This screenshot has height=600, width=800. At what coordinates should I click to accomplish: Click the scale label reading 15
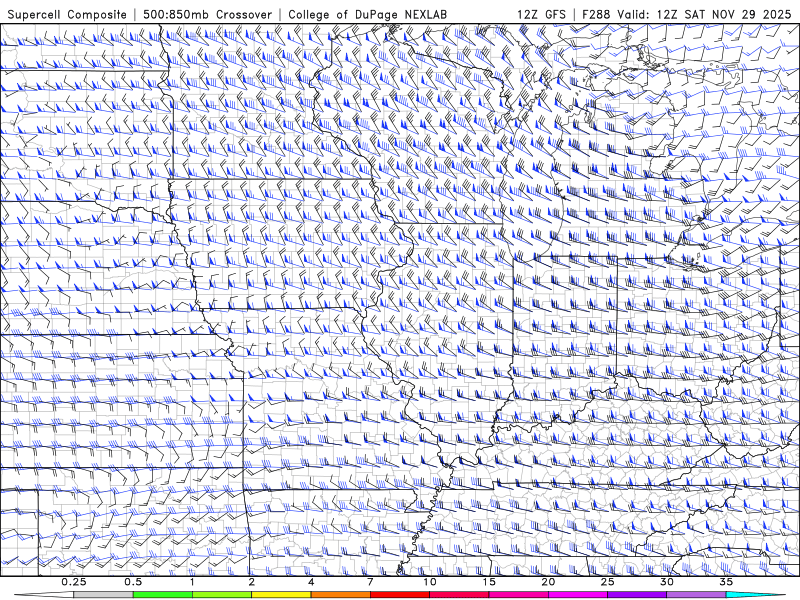[x=489, y=582]
